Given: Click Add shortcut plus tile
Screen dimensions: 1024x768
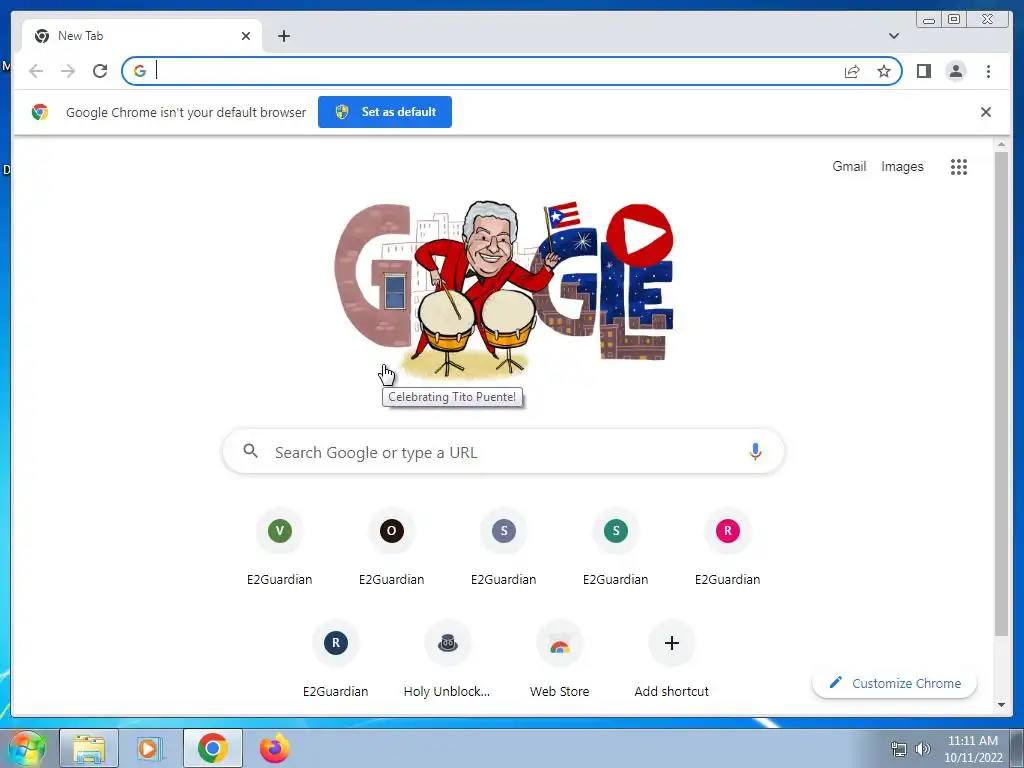Looking at the screenshot, I should (671, 660).
